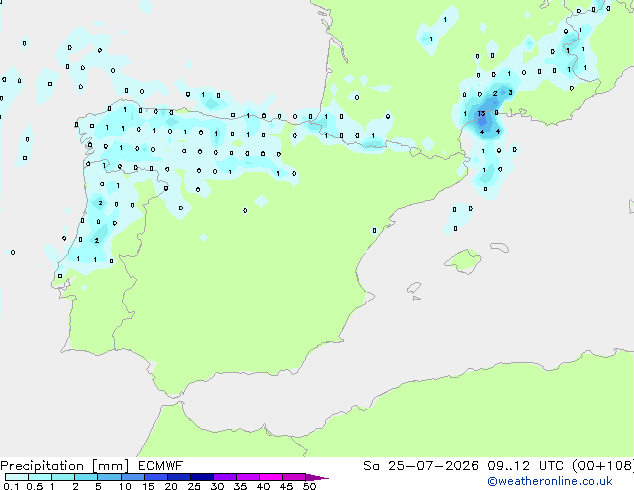Pick the 15–20 mm legend color swatch

pyautogui.click(x=155, y=477)
